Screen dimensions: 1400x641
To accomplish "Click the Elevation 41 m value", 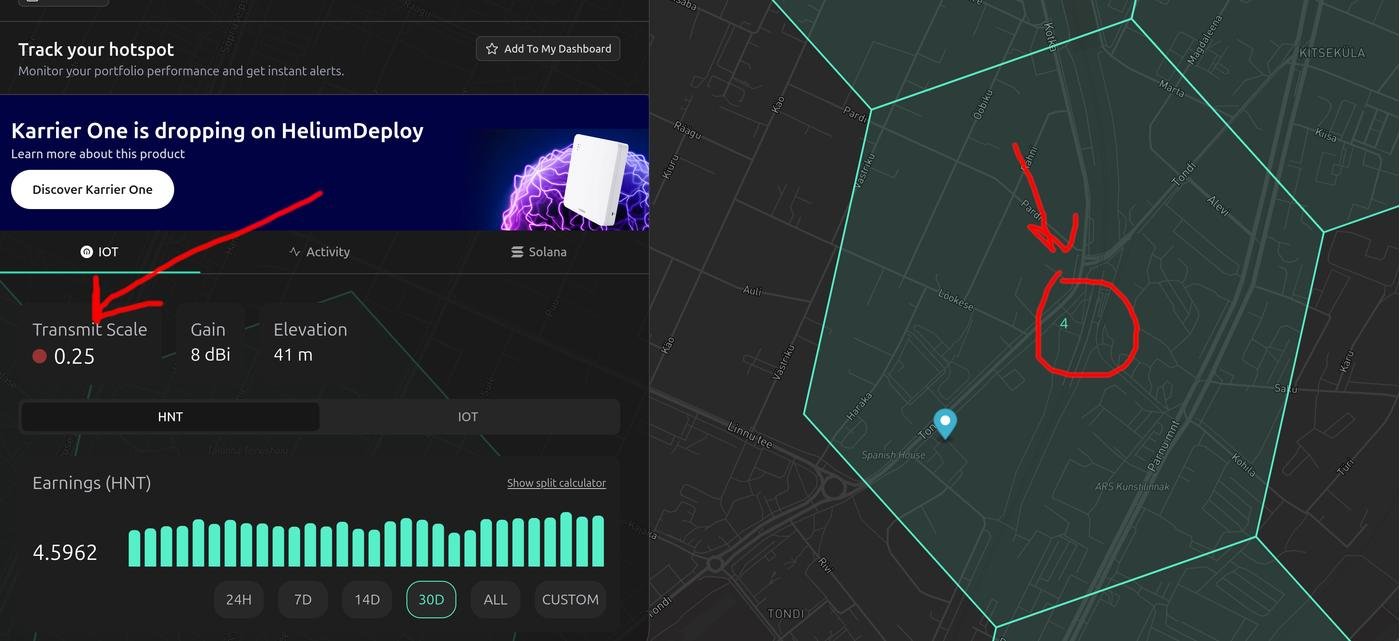I will (x=293, y=354).
